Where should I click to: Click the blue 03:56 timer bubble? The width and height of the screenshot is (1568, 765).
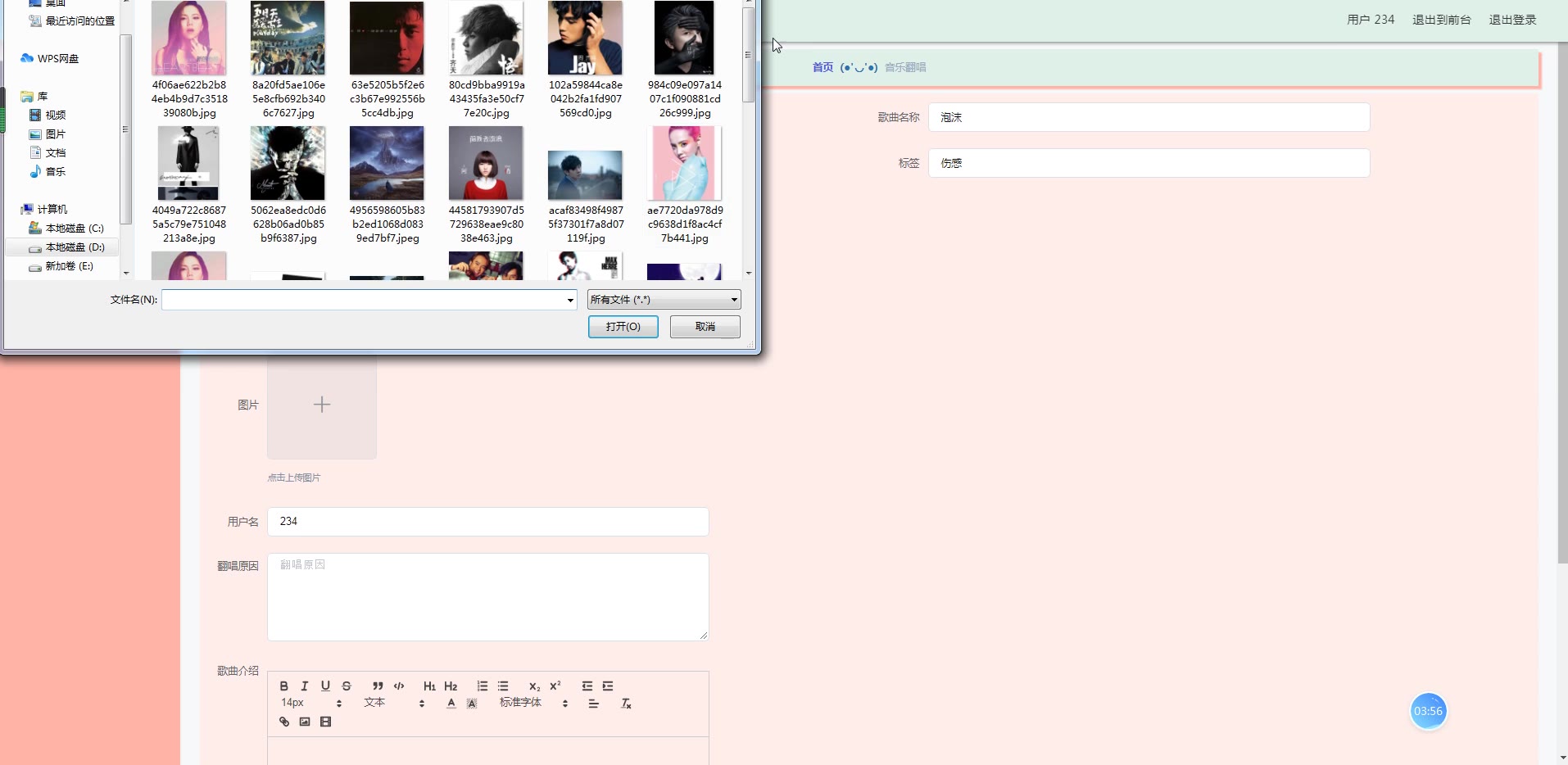tap(1428, 711)
